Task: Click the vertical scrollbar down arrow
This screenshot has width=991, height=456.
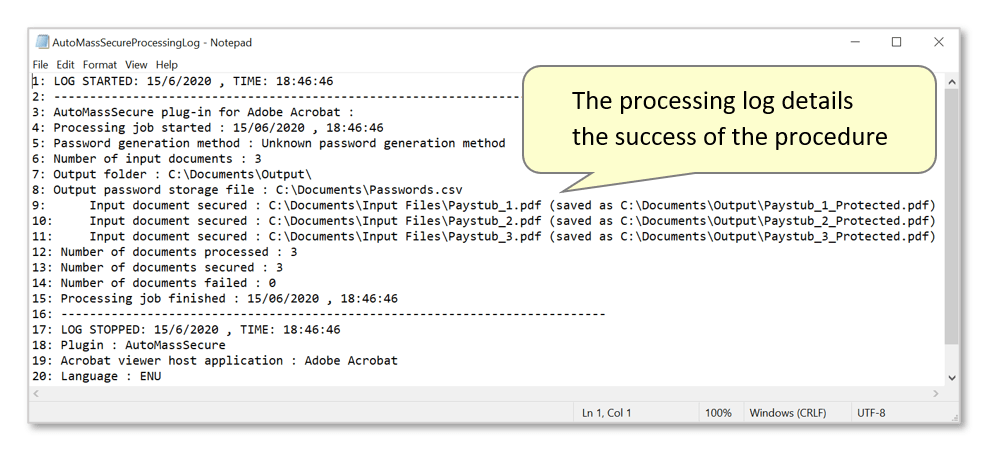Action: (x=952, y=378)
